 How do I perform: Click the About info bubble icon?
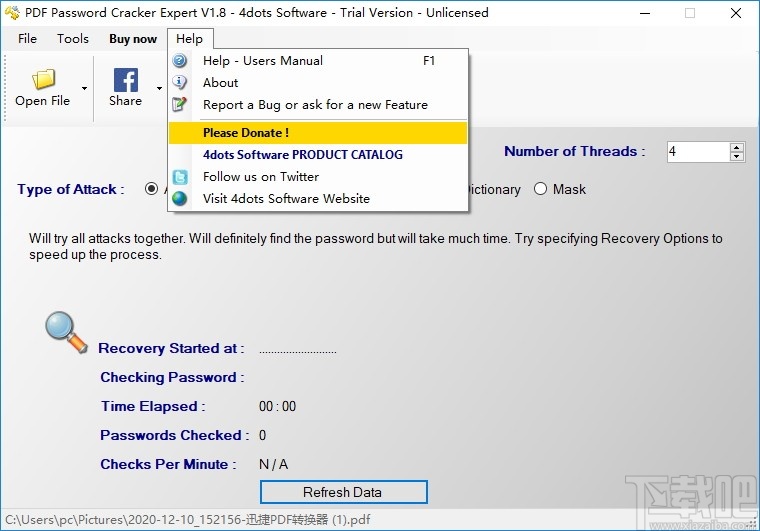click(x=180, y=82)
